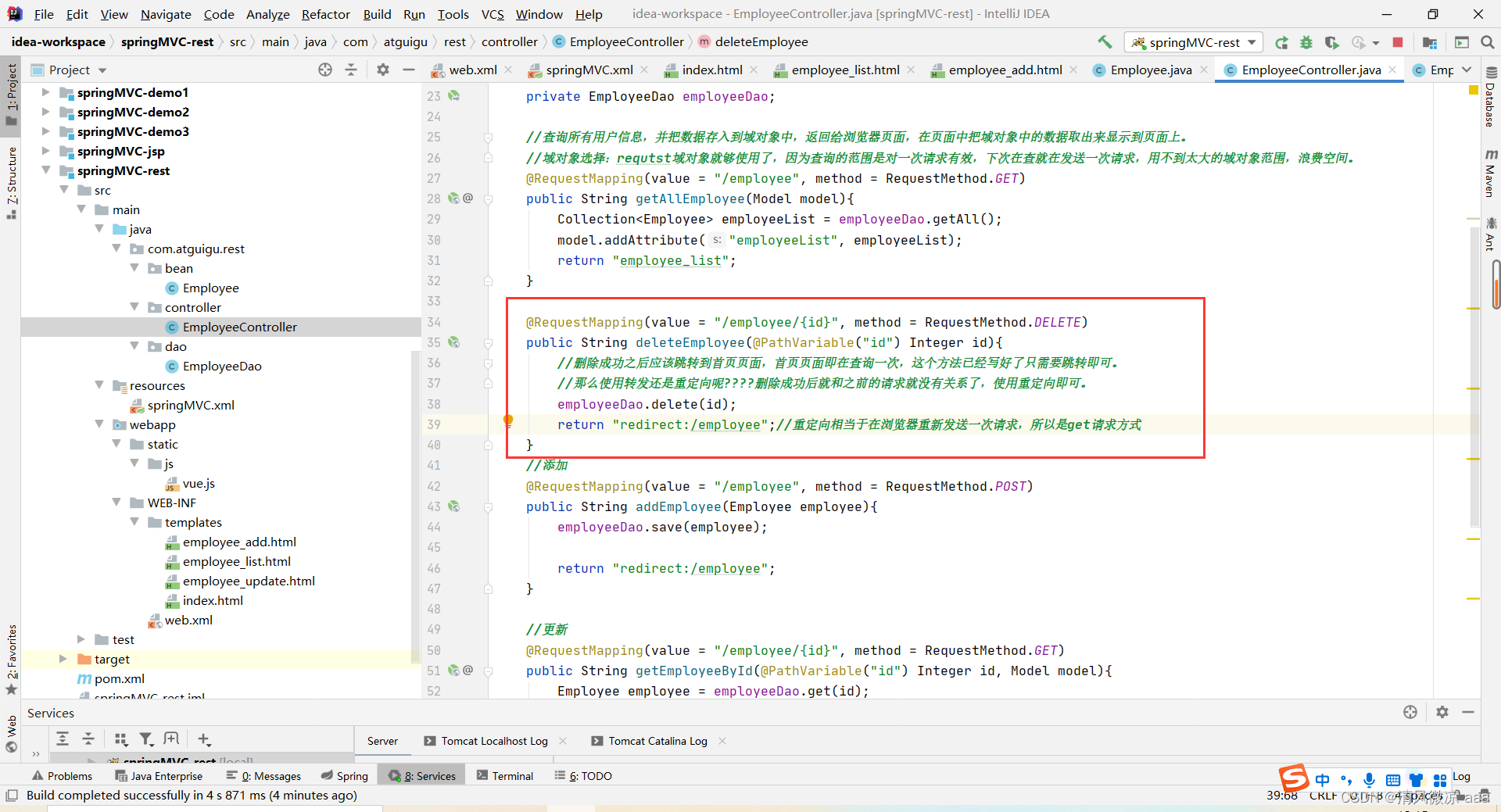The height and width of the screenshot is (812, 1501).
Task: Fold deleteEmployee method at line 35
Action: [488, 343]
